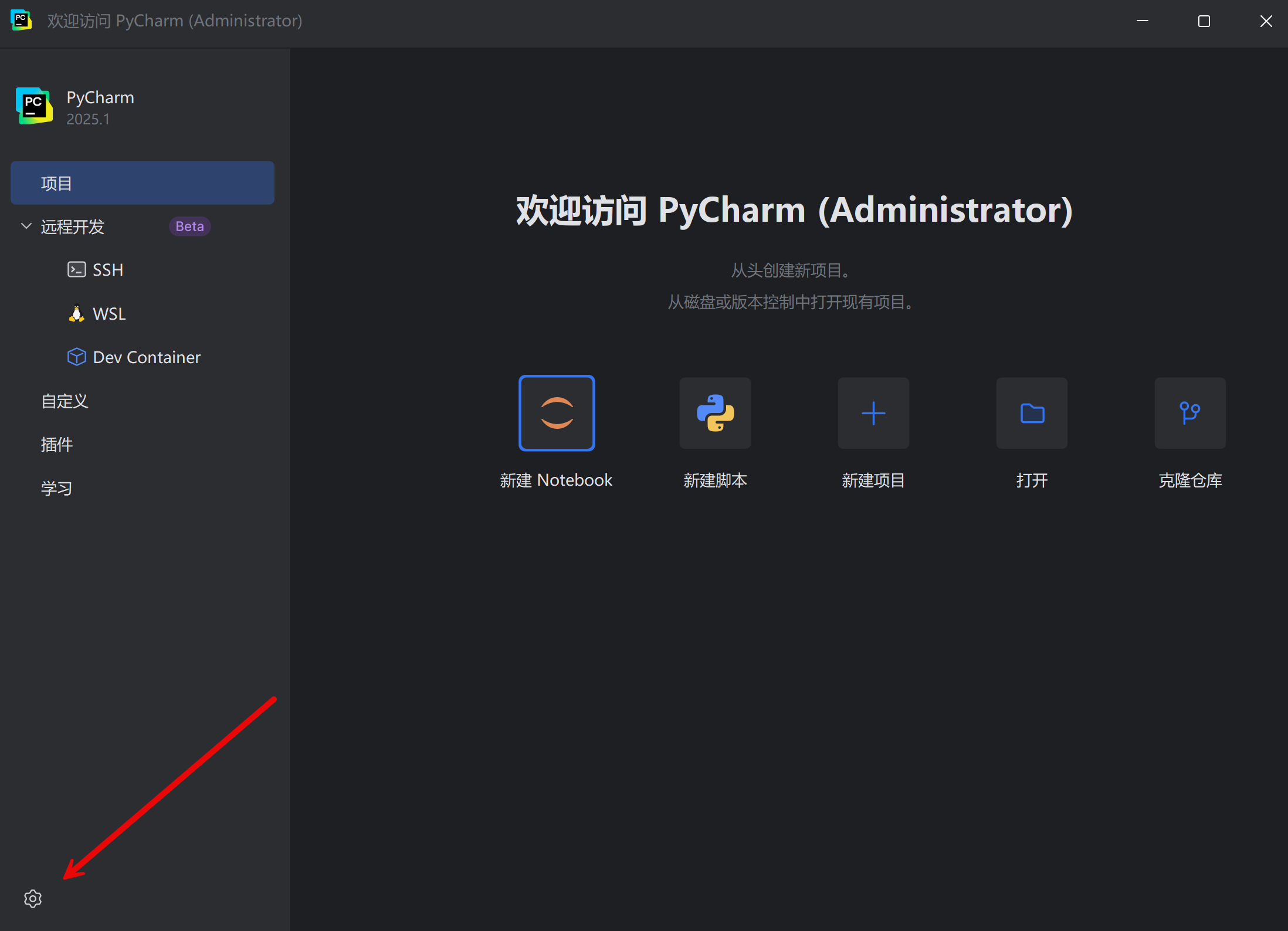This screenshot has height=931, width=1288.
Task: Open settings via the gear icon
Action: coord(33,899)
